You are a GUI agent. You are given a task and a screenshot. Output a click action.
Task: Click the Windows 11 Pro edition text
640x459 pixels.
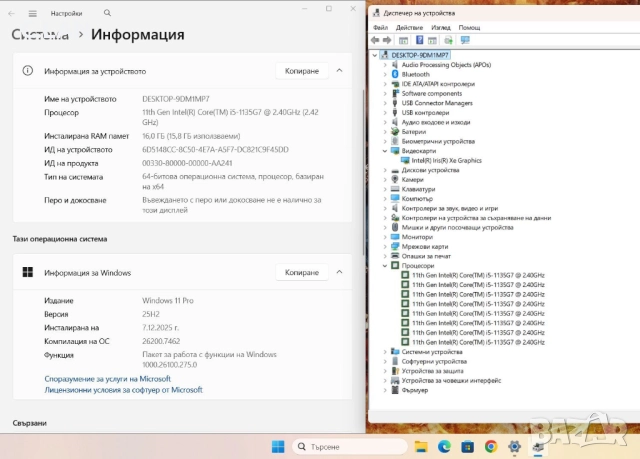coord(168,301)
